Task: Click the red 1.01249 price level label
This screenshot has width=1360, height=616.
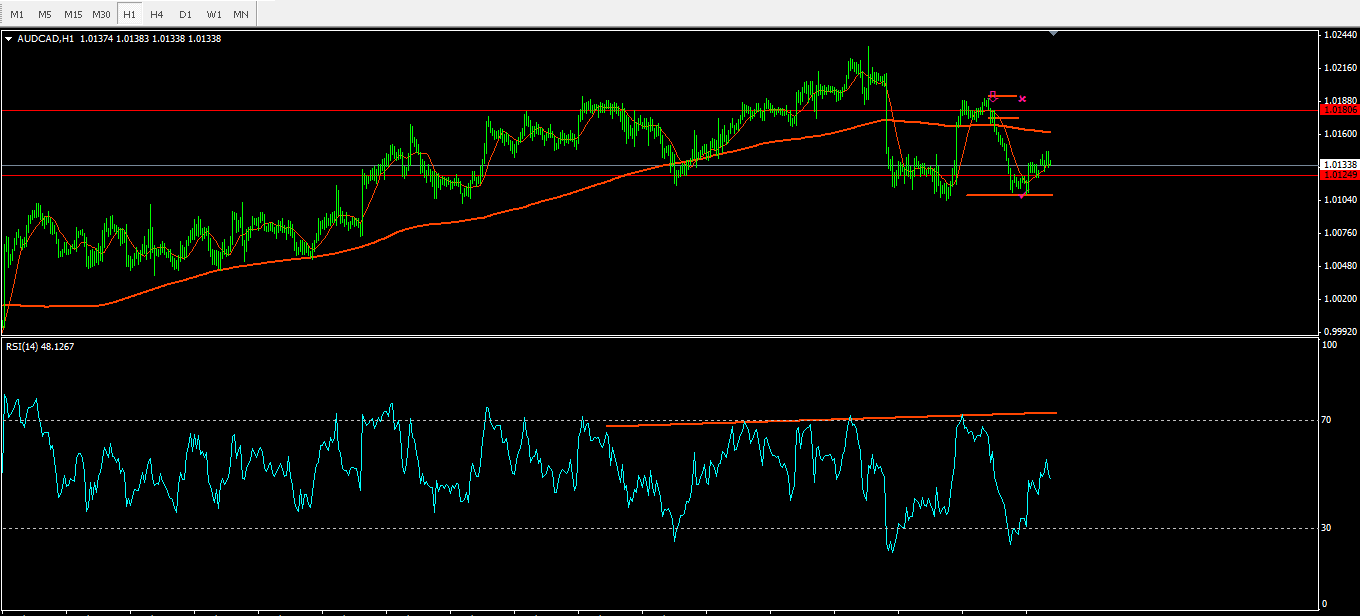Action: 1338,175
